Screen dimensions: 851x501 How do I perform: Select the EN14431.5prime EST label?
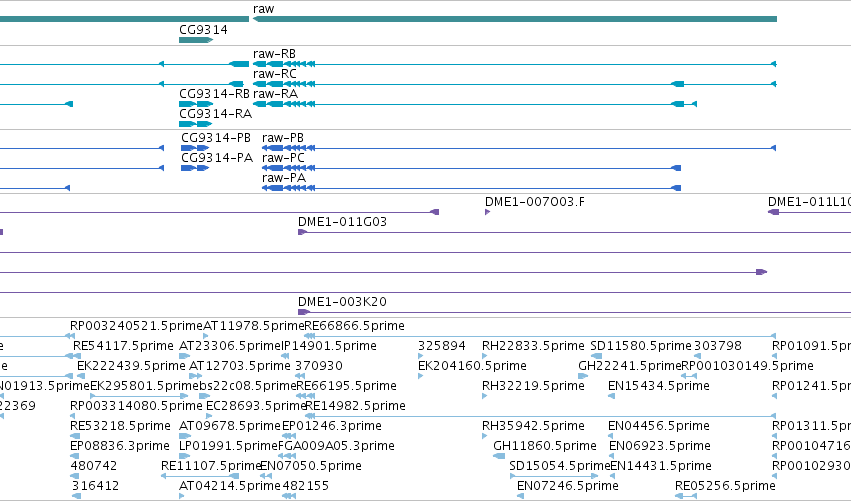(661, 466)
